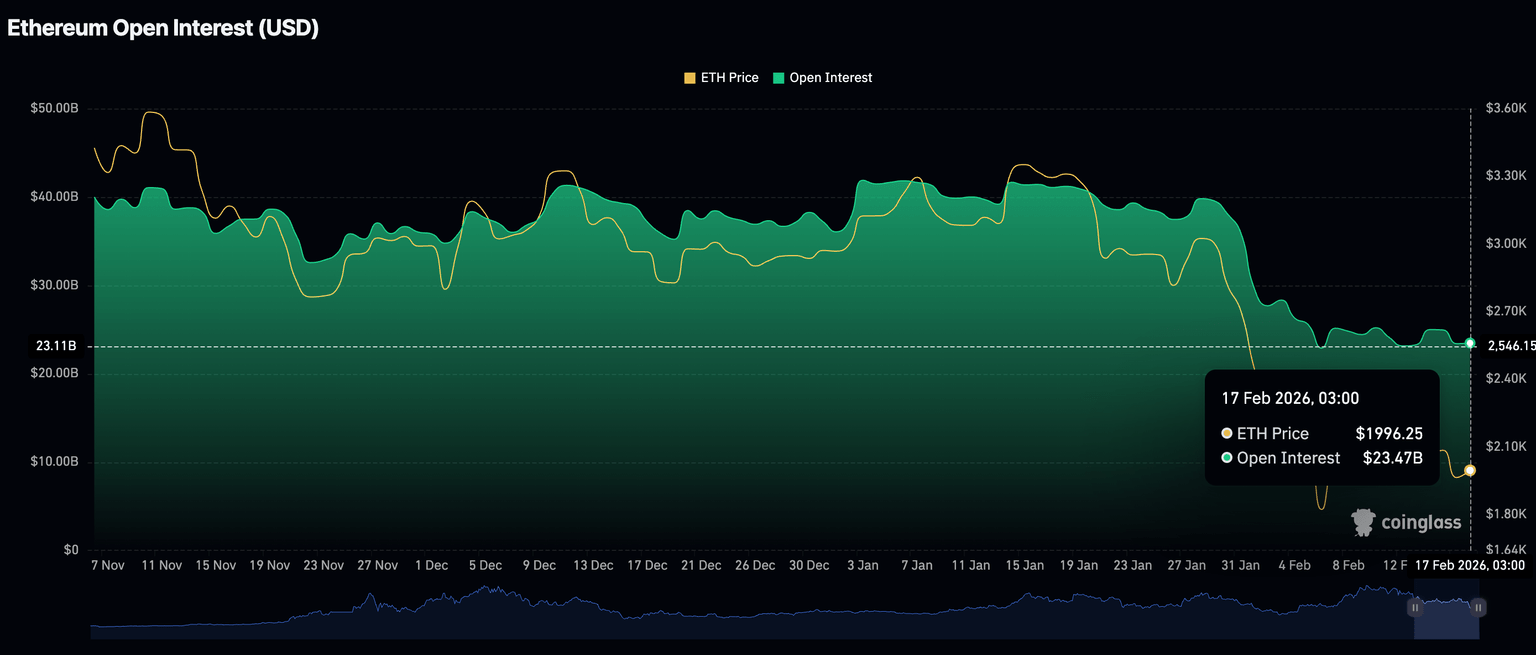Grab the right range slider handle
The image size is (1536, 655).
point(1478,607)
